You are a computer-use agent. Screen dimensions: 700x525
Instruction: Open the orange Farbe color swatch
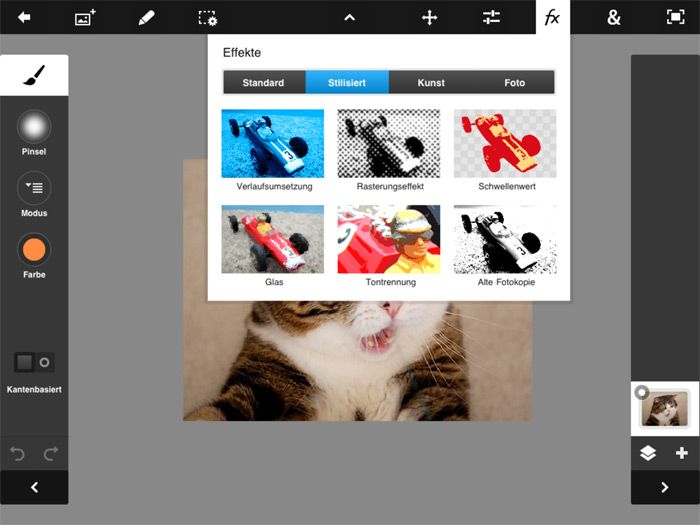pyautogui.click(x=34, y=249)
